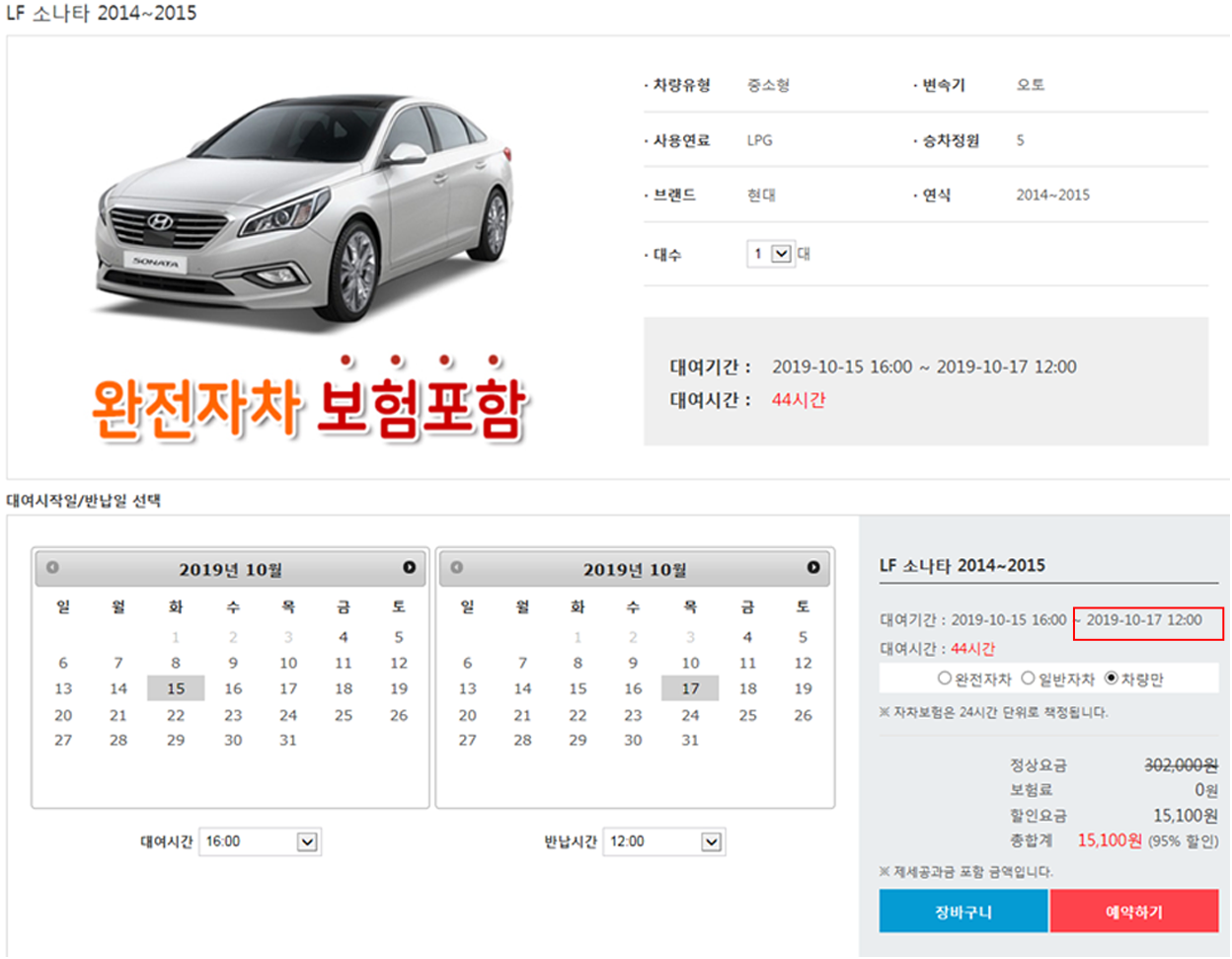Click the 예약하기 button
The height and width of the screenshot is (959, 1232).
coord(1134,912)
